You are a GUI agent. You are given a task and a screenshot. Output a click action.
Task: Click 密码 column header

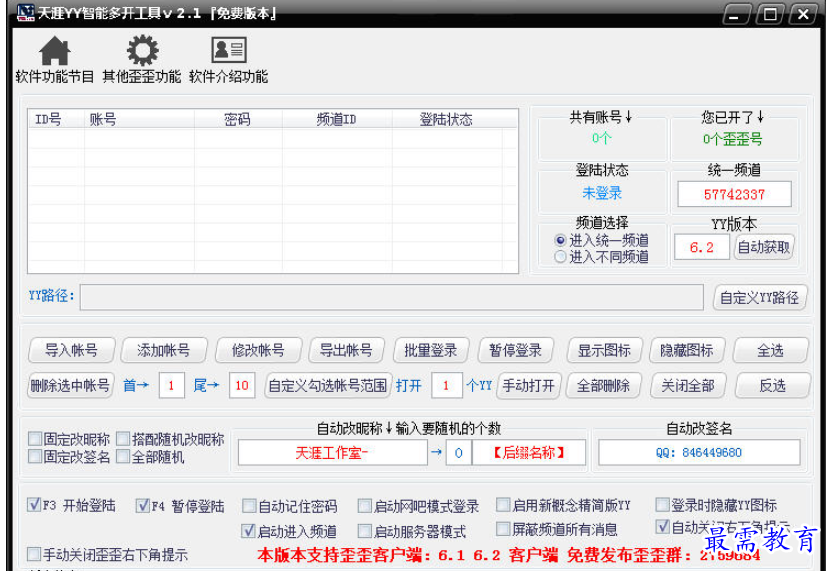coord(238,120)
